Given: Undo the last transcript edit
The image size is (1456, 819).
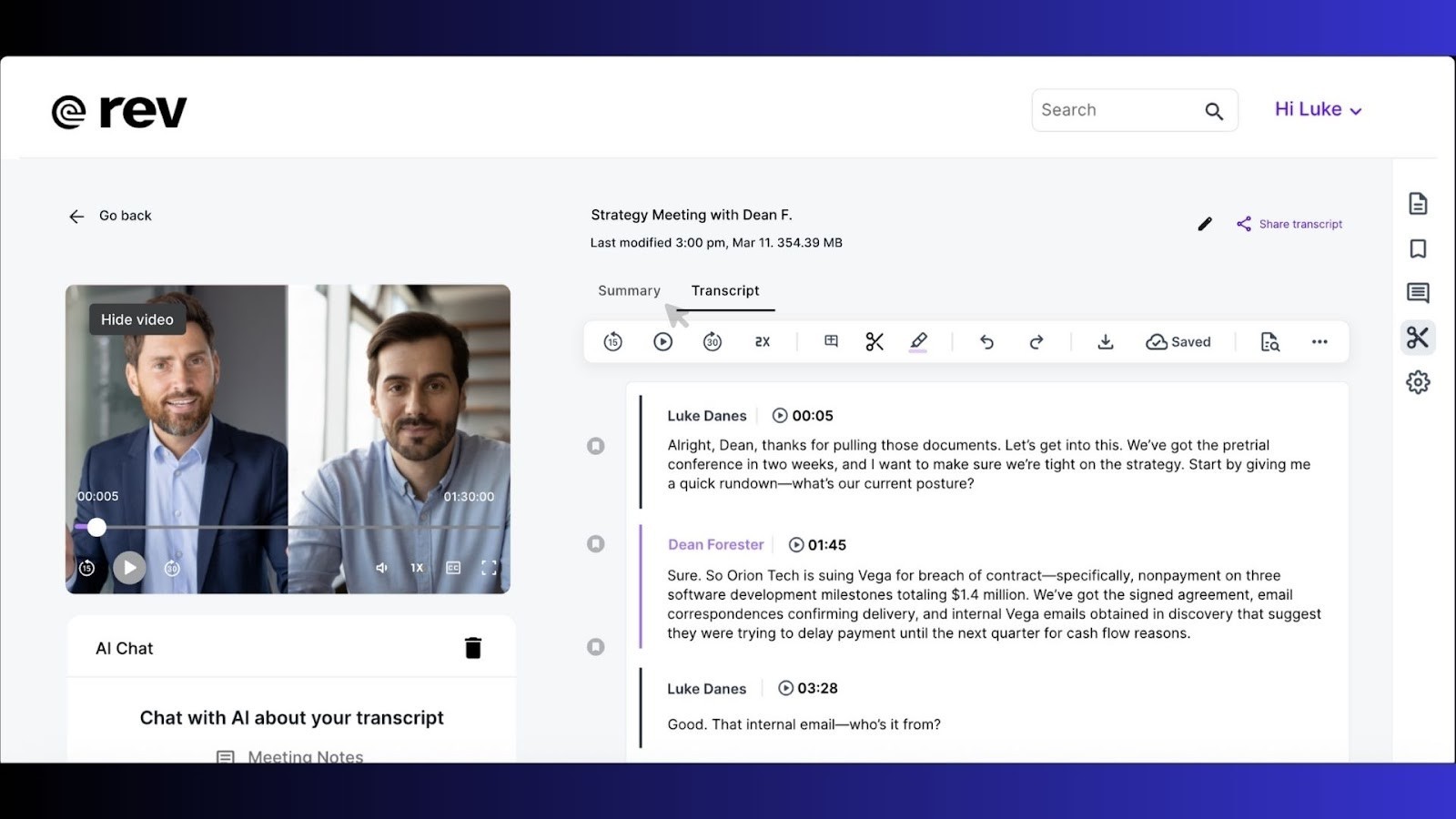Looking at the screenshot, I should [x=986, y=341].
